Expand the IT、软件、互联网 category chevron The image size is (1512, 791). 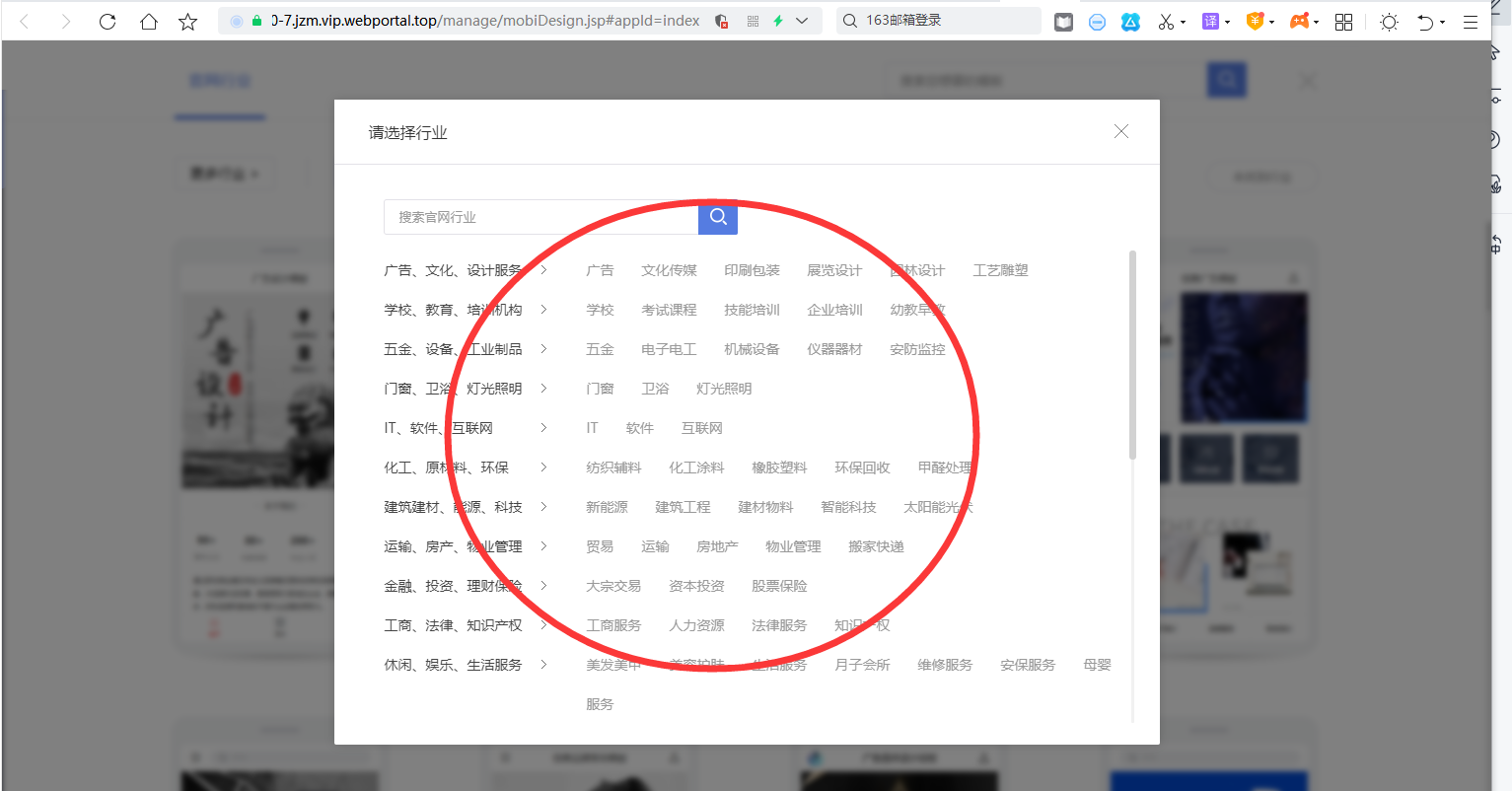point(543,427)
